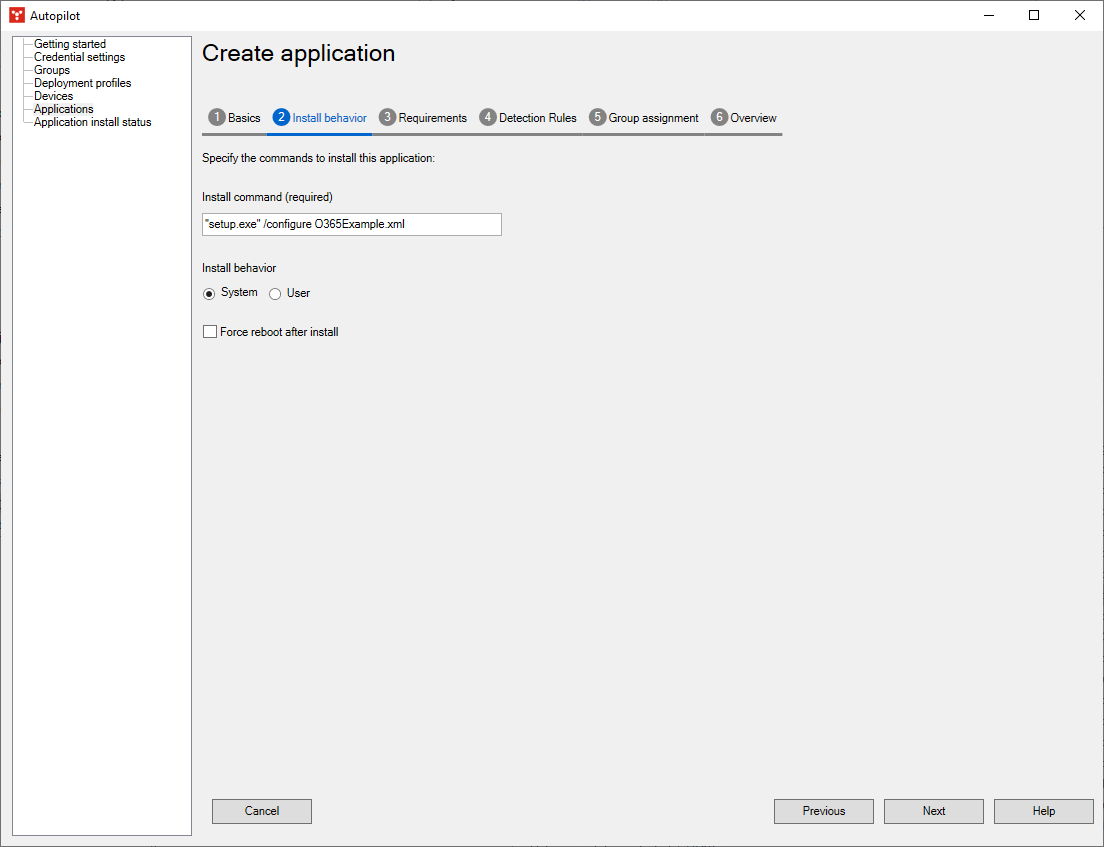
Task: Click the Install command text field
Action: (351, 225)
